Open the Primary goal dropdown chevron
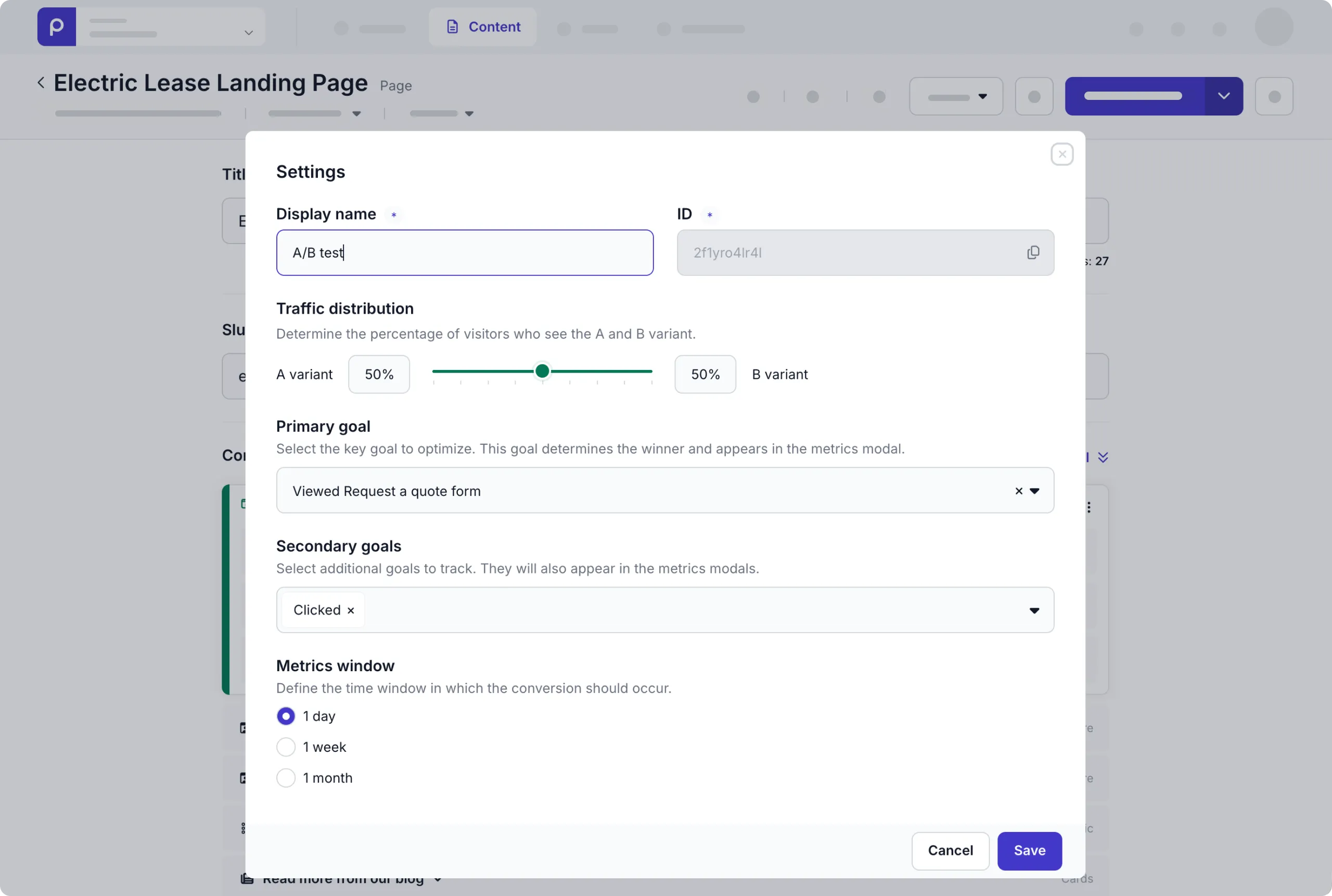 click(1034, 490)
